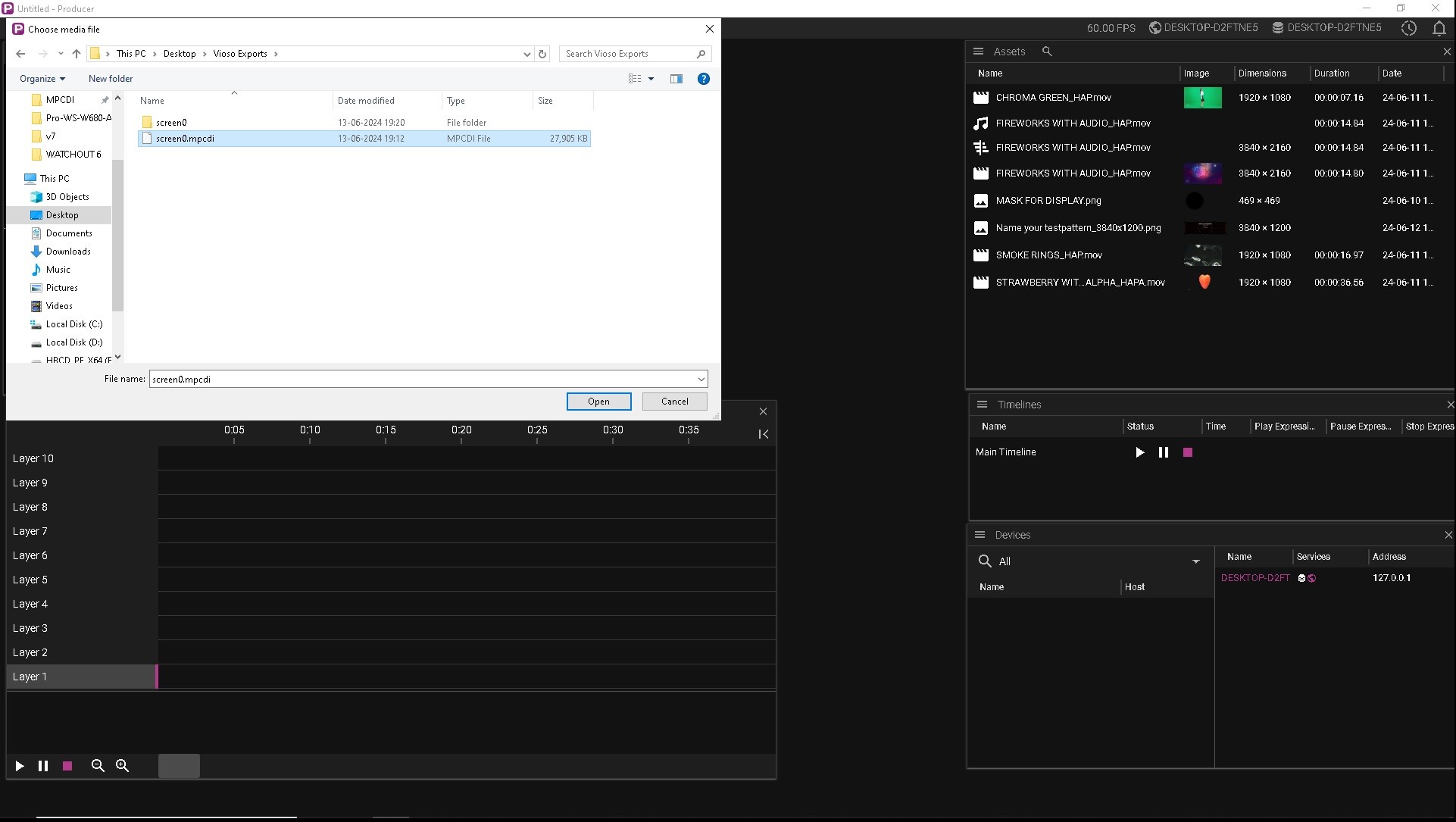Click the file dialog help icon

703,79
